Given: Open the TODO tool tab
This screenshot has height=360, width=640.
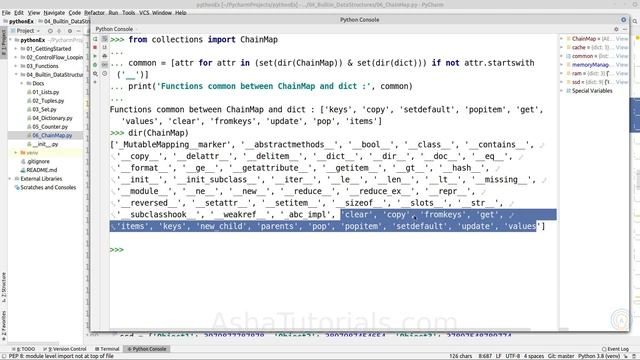Looking at the screenshot, I should (24, 349).
